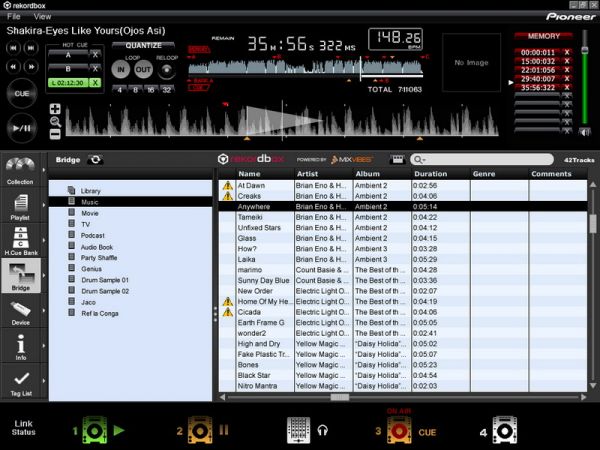Select the 8-beat loop button
The height and width of the screenshot is (450, 600).
[x=135, y=90]
